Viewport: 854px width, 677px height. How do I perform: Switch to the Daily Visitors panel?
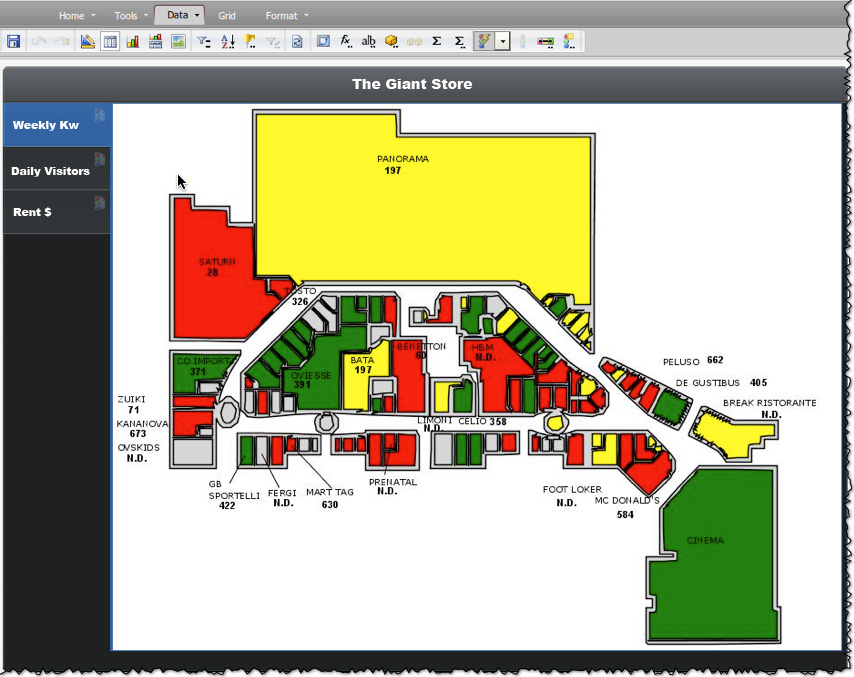[x=57, y=169]
